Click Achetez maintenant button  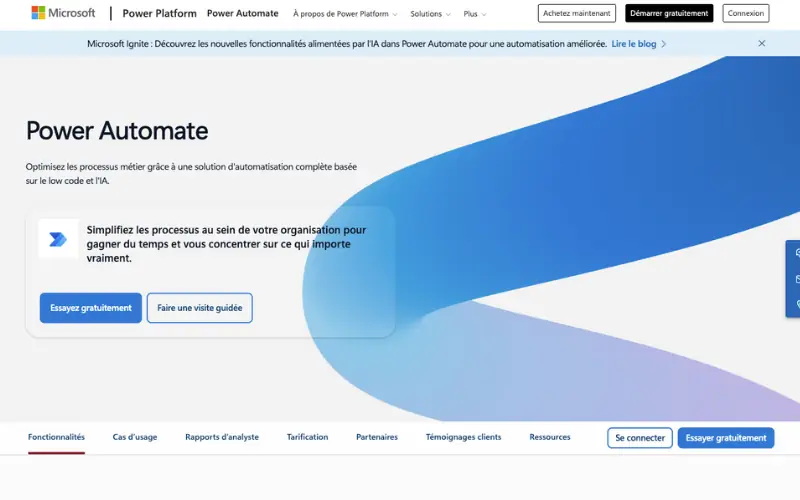point(577,13)
